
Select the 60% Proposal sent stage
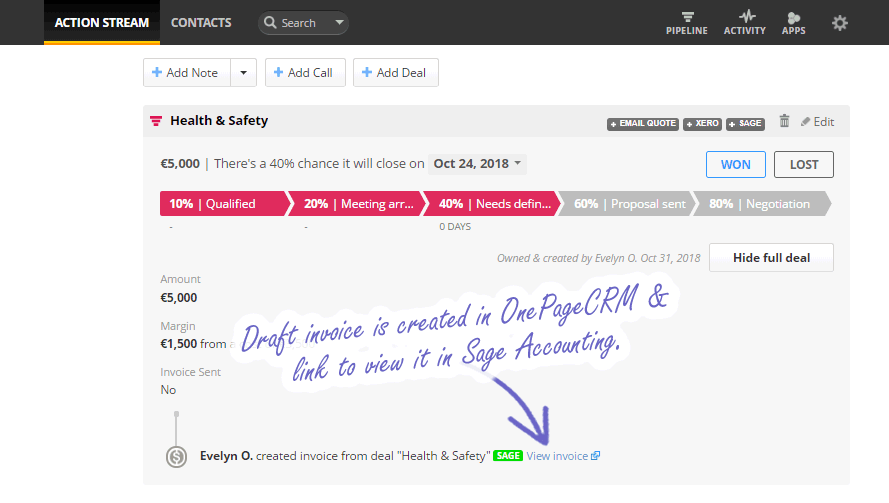tap(628, 204)
